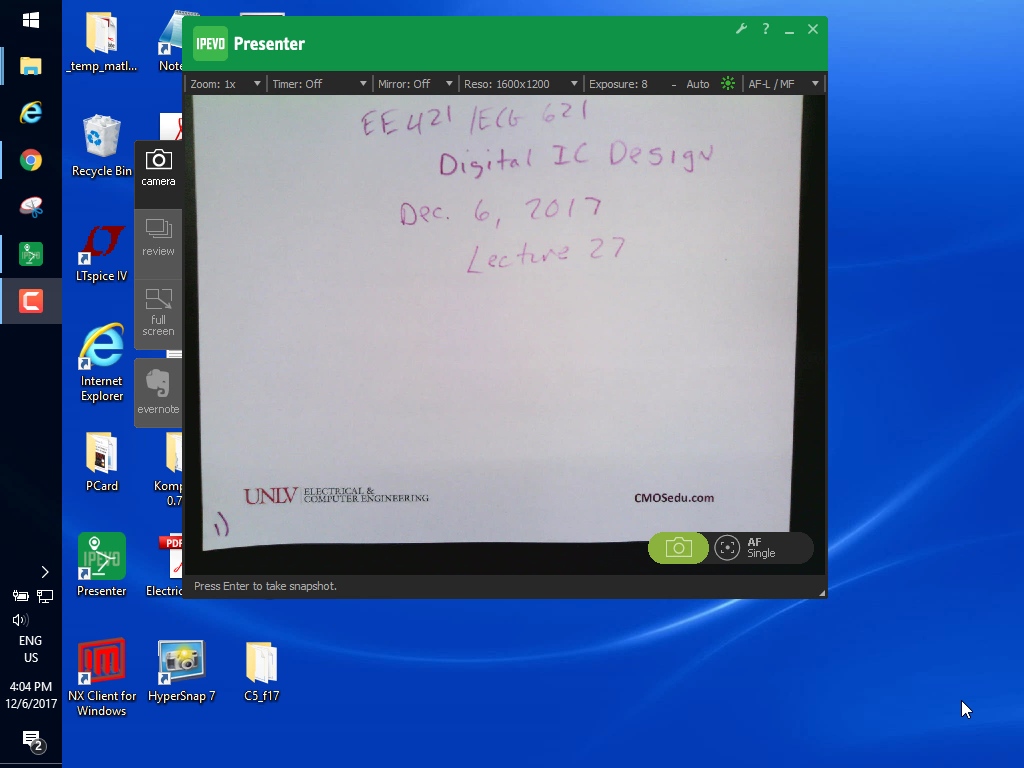Click the Presenter title text

(x=269, y=44)
